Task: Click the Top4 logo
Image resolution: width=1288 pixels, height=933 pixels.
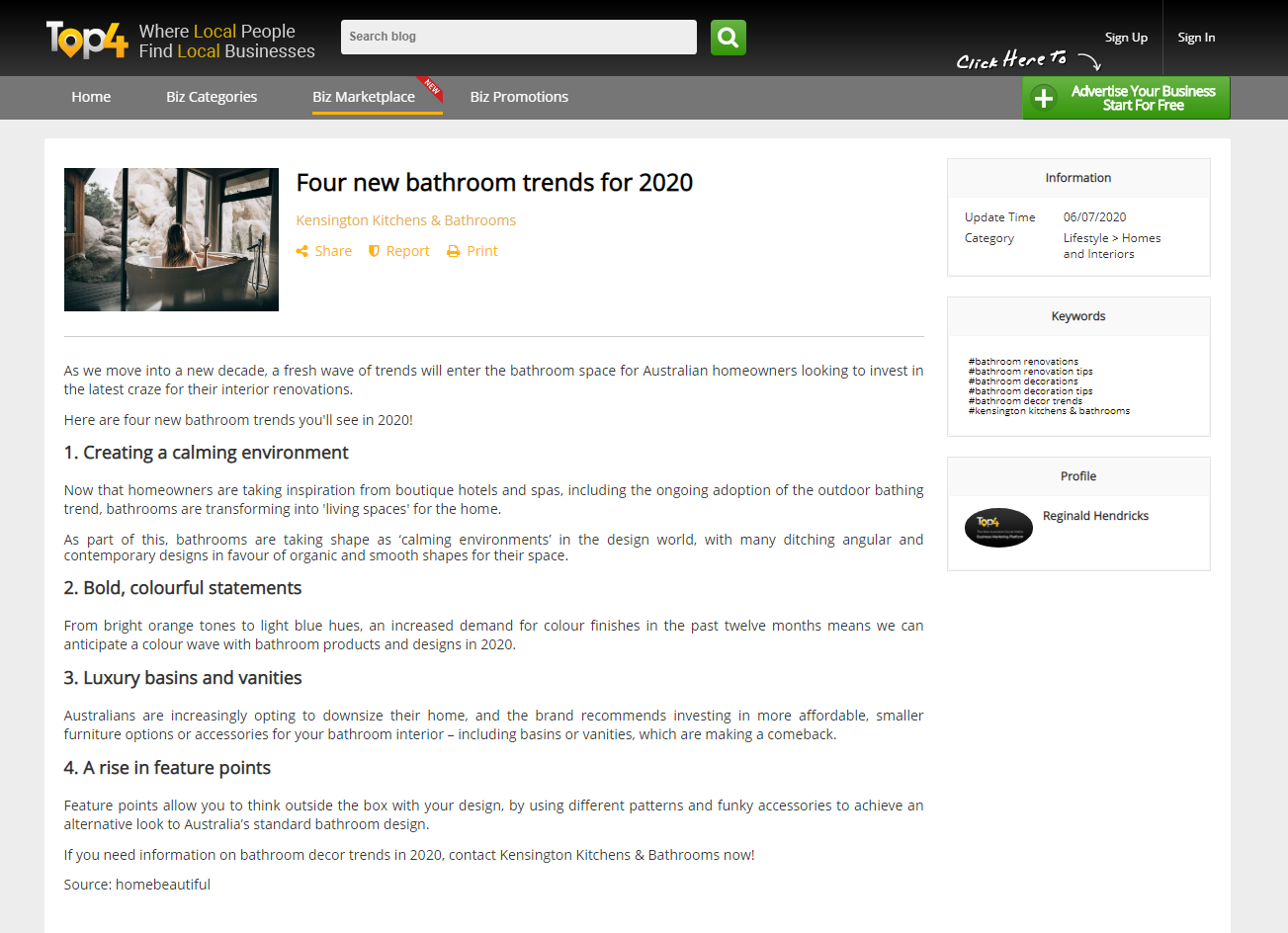Action: (x=87, y=40)
